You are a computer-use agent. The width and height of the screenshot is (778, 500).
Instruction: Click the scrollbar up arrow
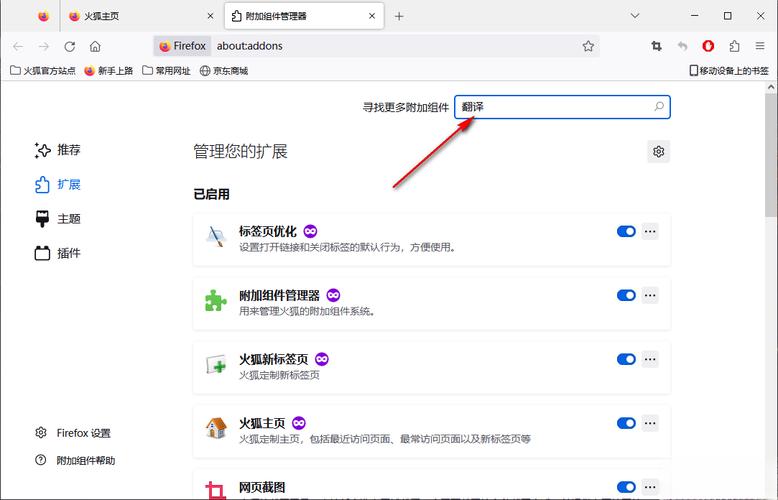pyautogui.click(x=771, y=87)
